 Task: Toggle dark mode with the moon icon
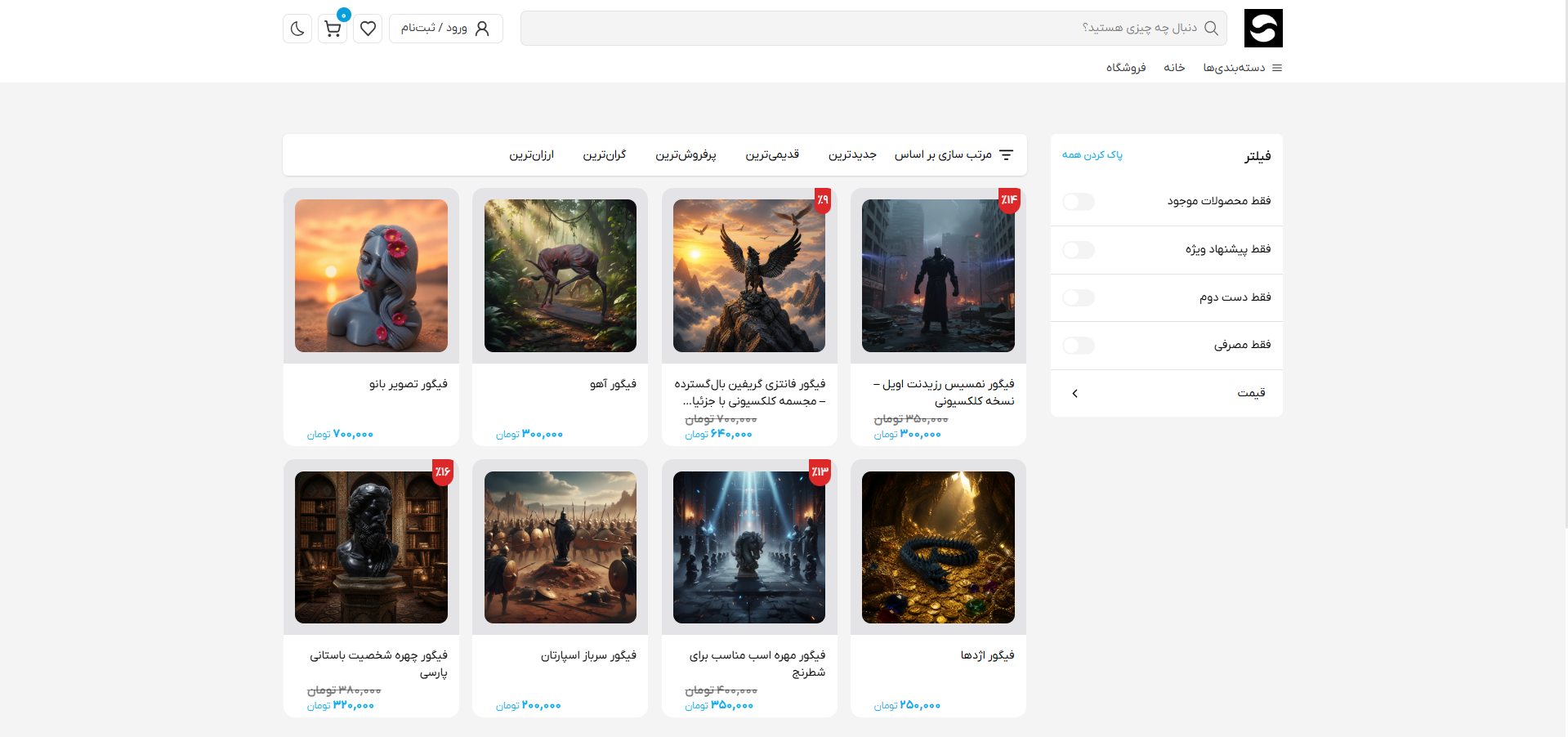(x=297, y=29)
